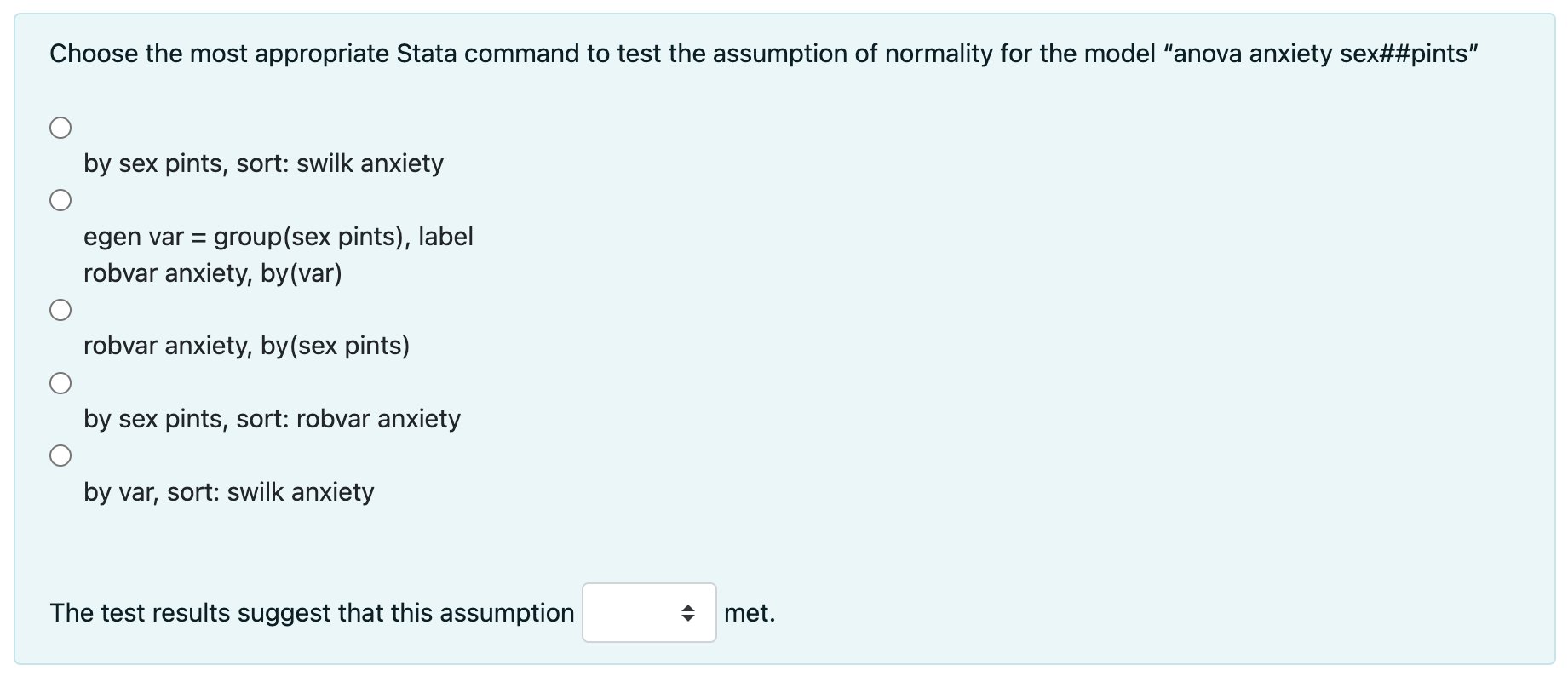Click the line 'egen var = group(sex pints), label'
The height and width of the screenshot is (682, 1568).
click(x=279, y=237)
